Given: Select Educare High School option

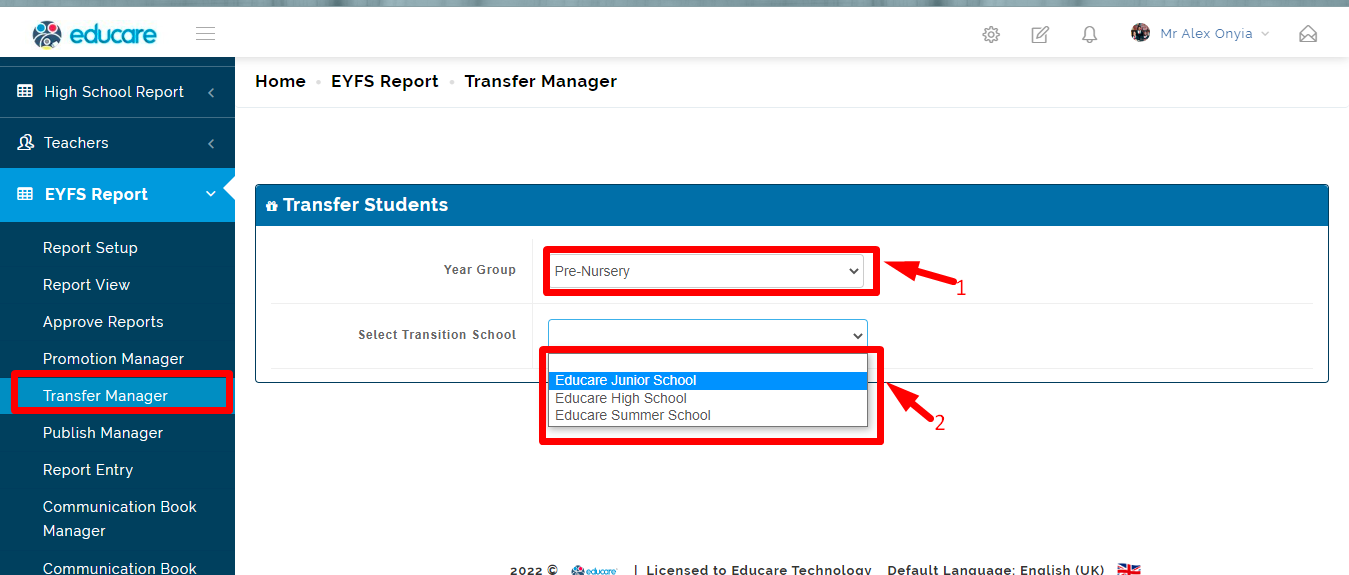Looking at the screenshot, I should 708,398.
